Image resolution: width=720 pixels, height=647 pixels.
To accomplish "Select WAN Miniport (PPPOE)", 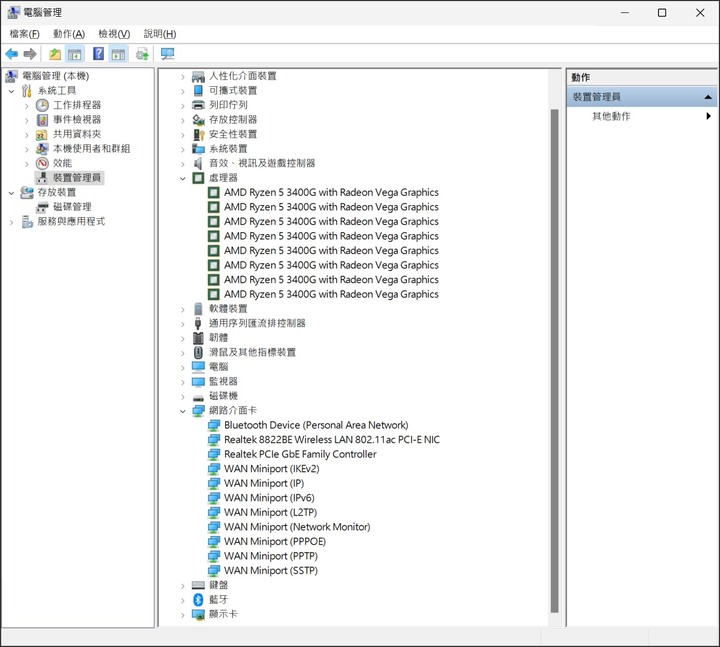I will coord(275,541).
